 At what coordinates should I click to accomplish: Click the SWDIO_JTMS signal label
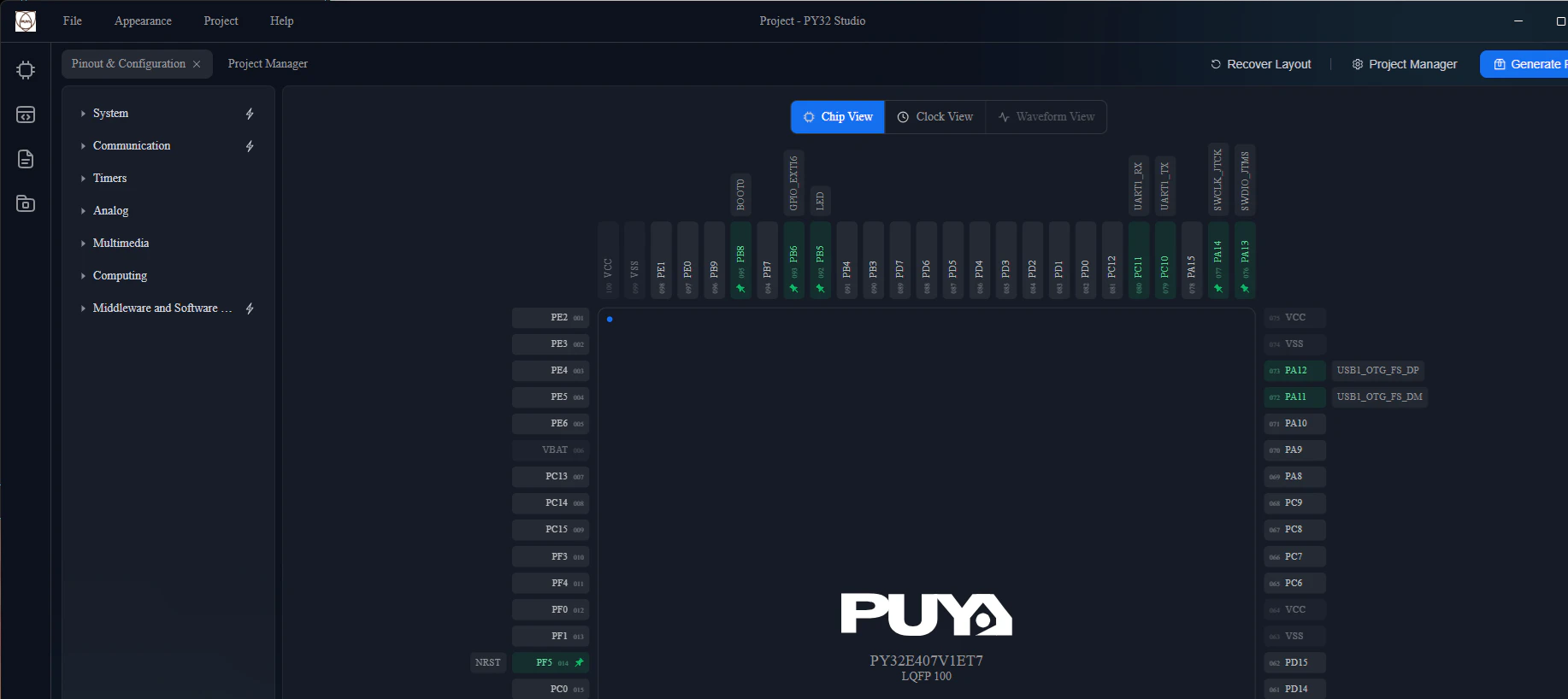[x=1245, y=180]
